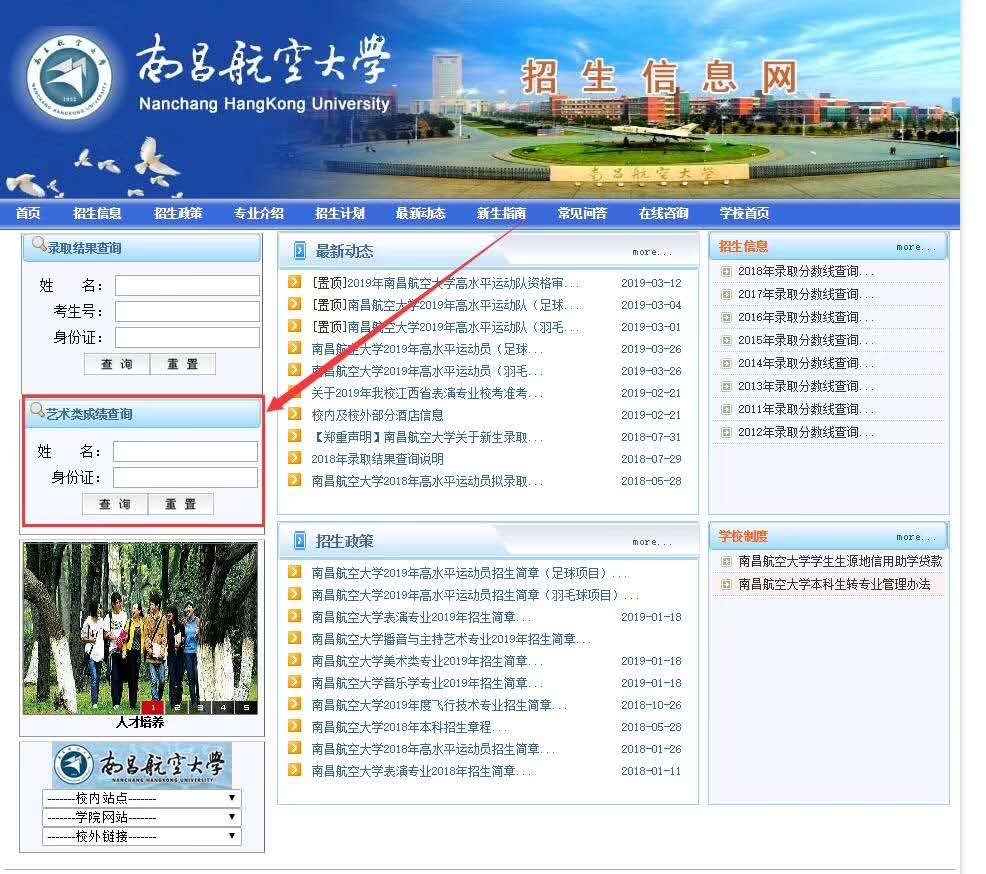Click 重置 button in 录取结果查询 form

pos(183,364)
